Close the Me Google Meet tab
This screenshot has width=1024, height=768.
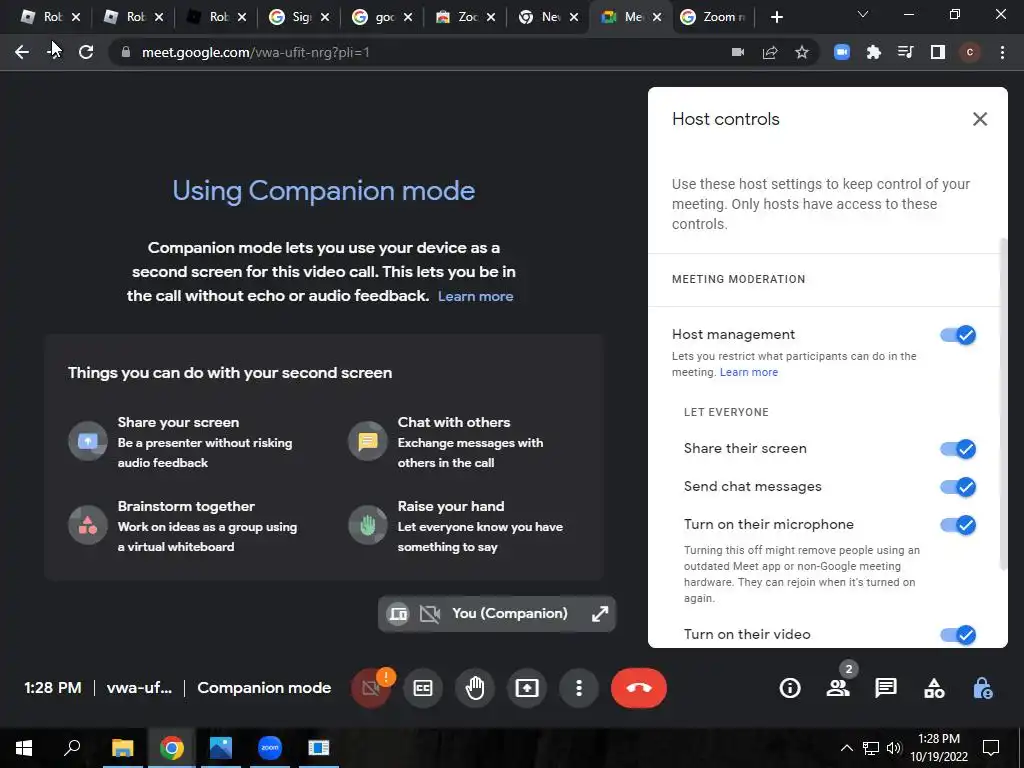[x=658, y=18]
